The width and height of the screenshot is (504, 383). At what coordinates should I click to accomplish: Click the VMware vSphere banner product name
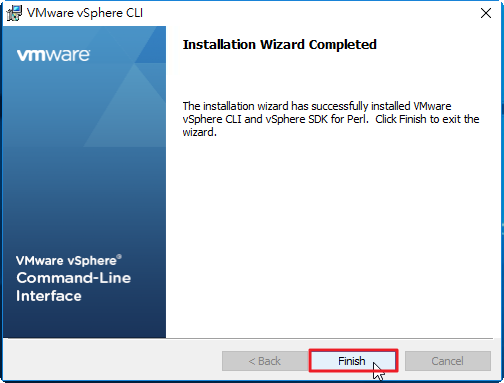pyautogui.click(x=69, y=260)
